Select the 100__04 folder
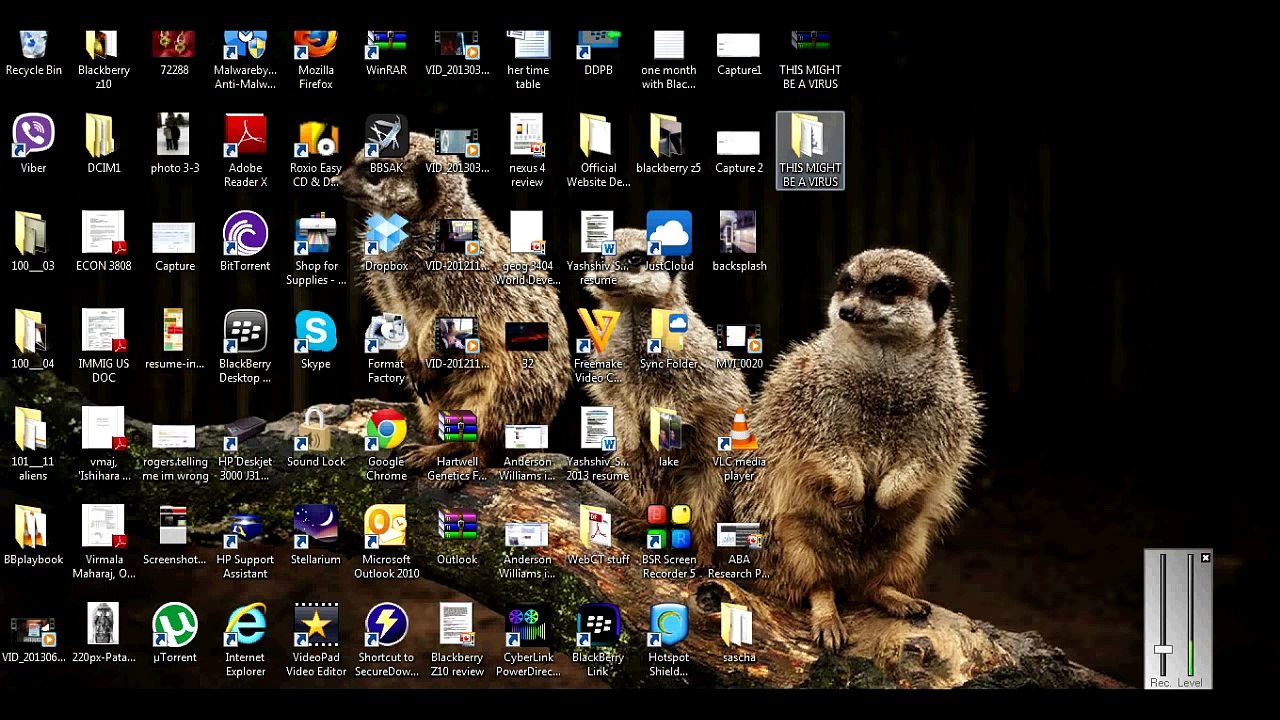Viewport: 1280px width, 720px height. point(33,341)
